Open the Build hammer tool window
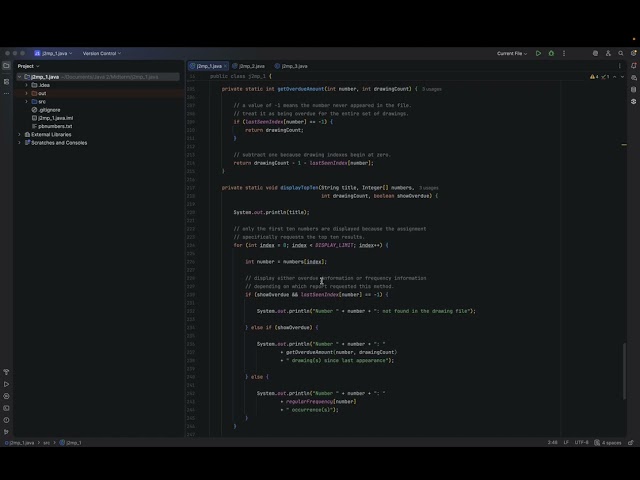Viewport: 640px width, 480px height. [x=6, y=372]
